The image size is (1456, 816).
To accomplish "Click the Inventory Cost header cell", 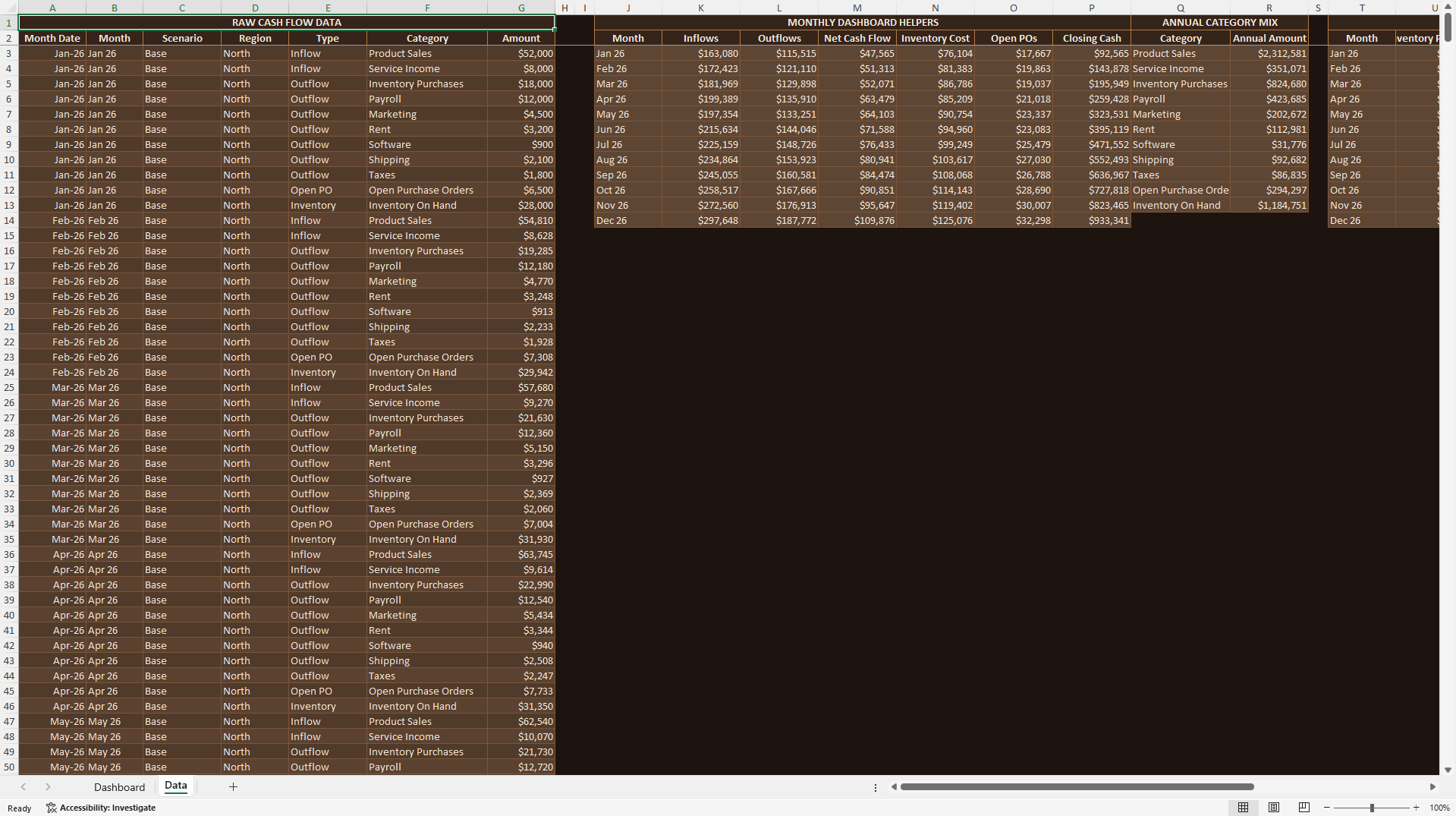I will coord(936,38).
